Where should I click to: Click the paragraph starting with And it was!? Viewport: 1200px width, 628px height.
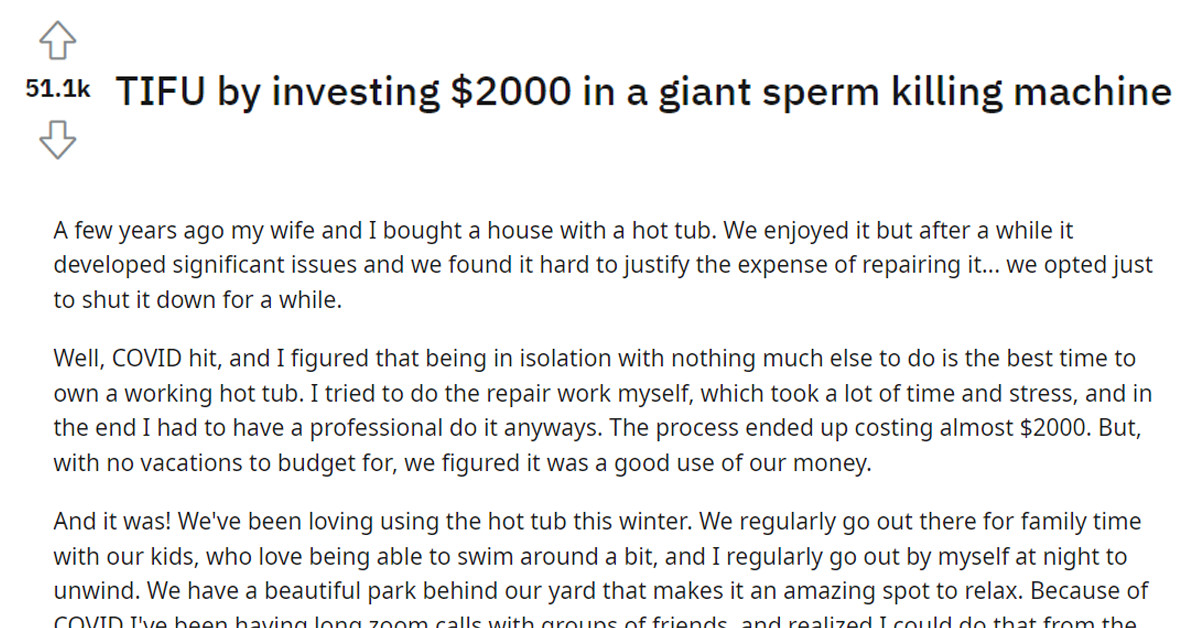pyautogui.click(x=600, y=555)
